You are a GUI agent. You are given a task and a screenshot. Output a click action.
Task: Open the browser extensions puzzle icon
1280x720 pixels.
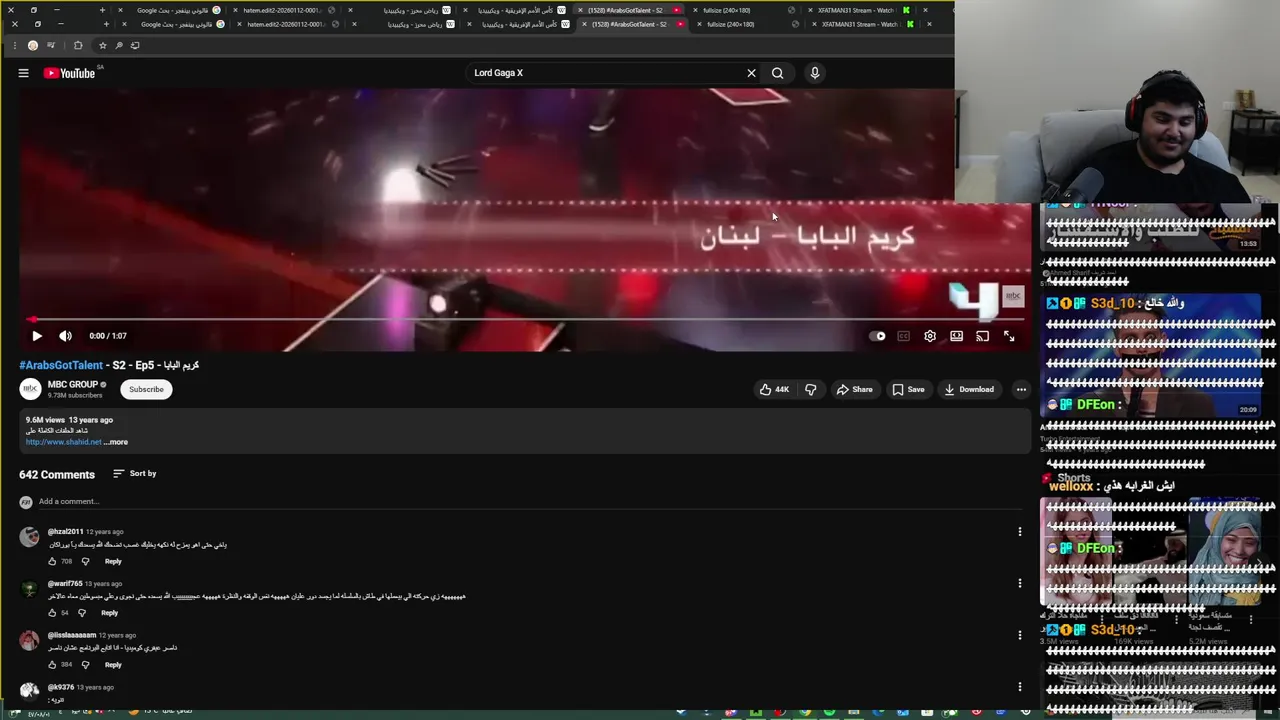(78, 45)
